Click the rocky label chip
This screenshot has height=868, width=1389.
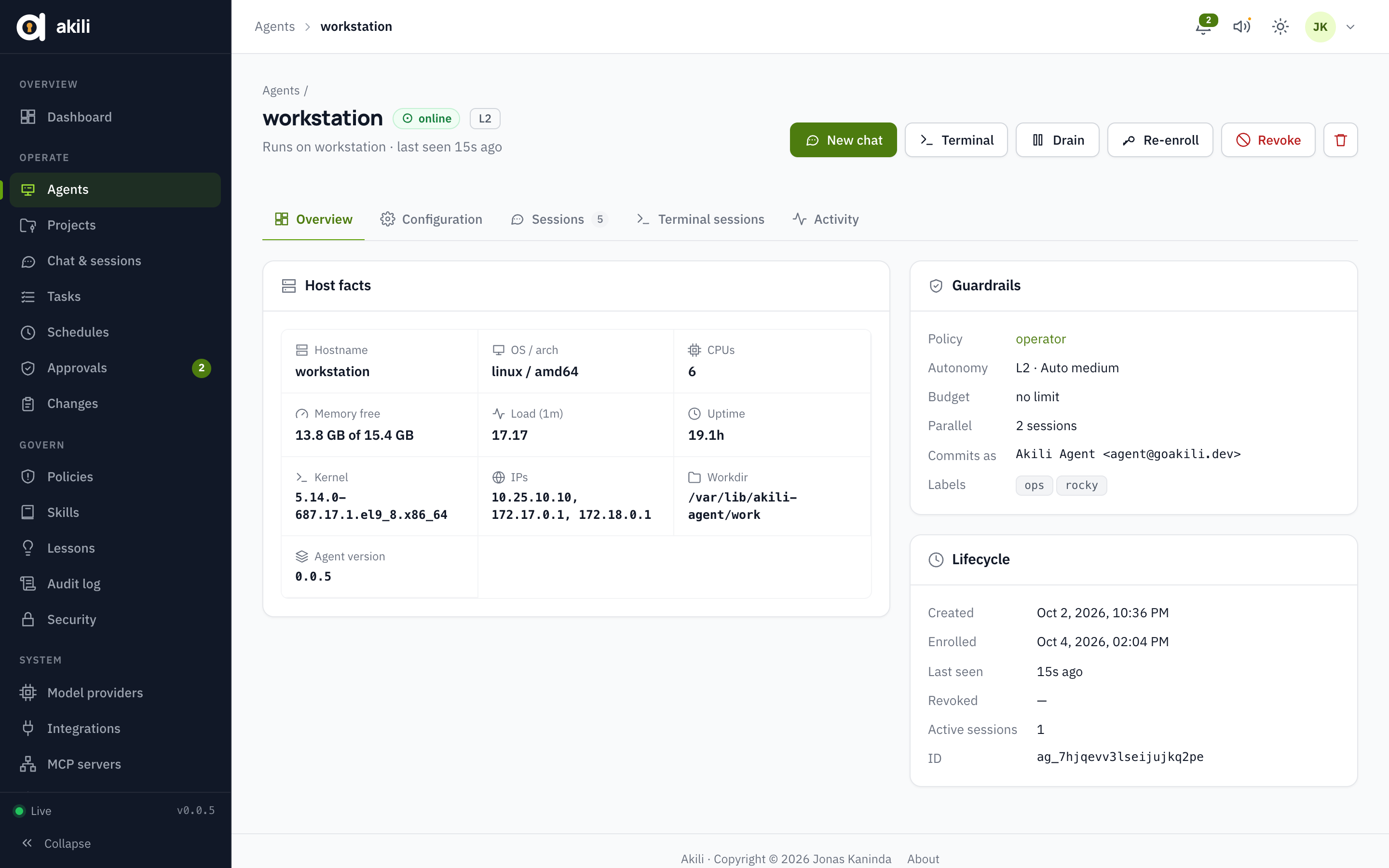[x=1081, y=485]
